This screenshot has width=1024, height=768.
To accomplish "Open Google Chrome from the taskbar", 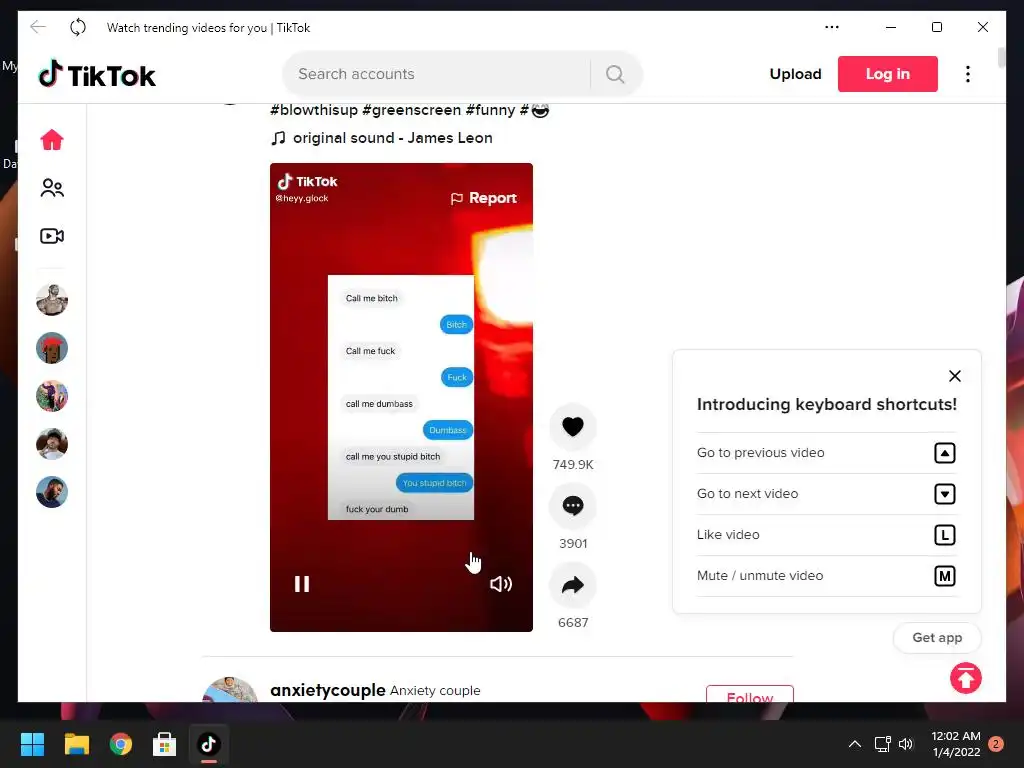I will click(121, 744).
